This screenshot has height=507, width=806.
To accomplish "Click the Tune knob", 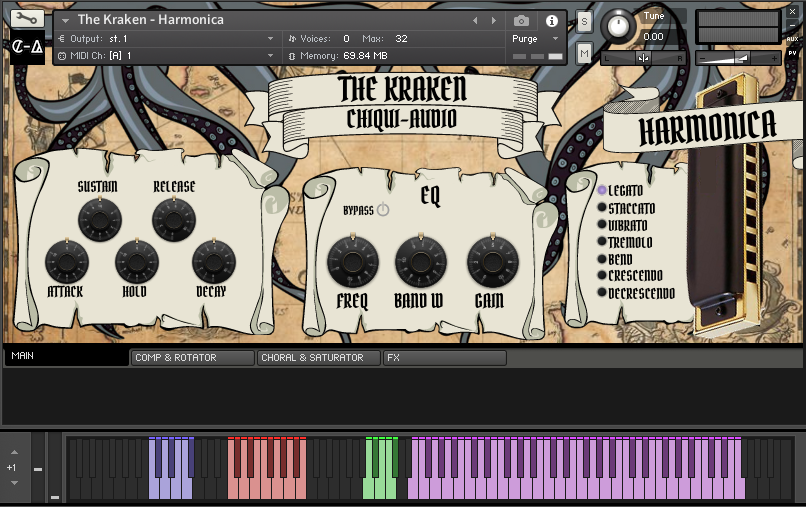I will click(620, 25).
